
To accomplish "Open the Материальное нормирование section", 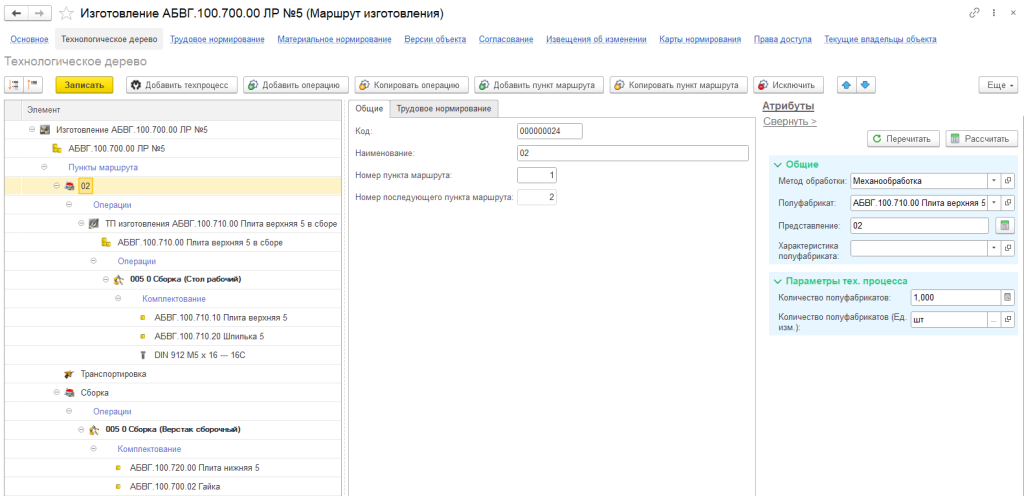I will pos(334,39).
